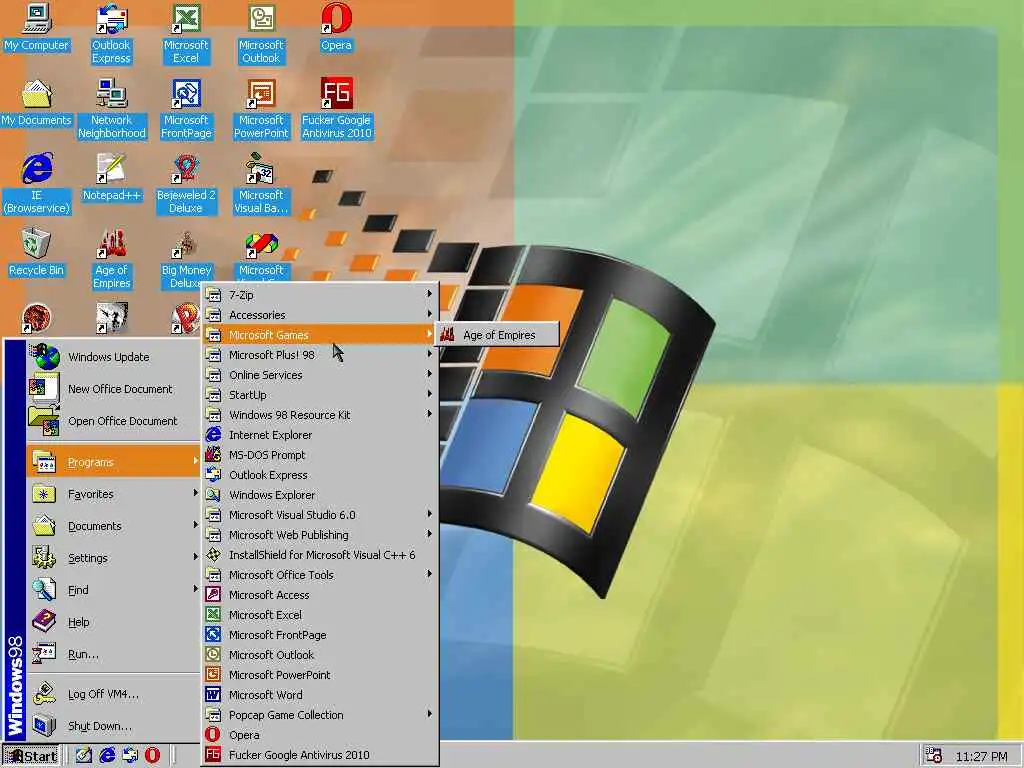Choose New Office Document
This screenshot has width=1024, height=768.
pos(114,389)
